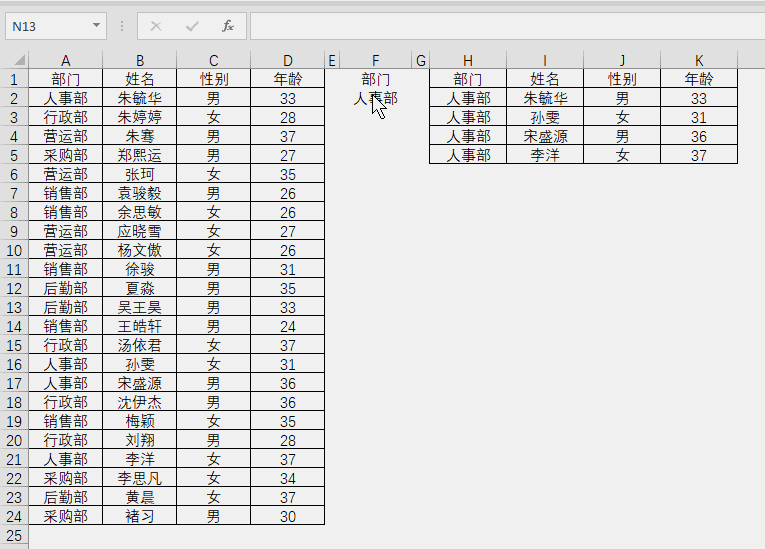
Task: Open the Insert Function fx dialog
Action: tap(228, 26)
